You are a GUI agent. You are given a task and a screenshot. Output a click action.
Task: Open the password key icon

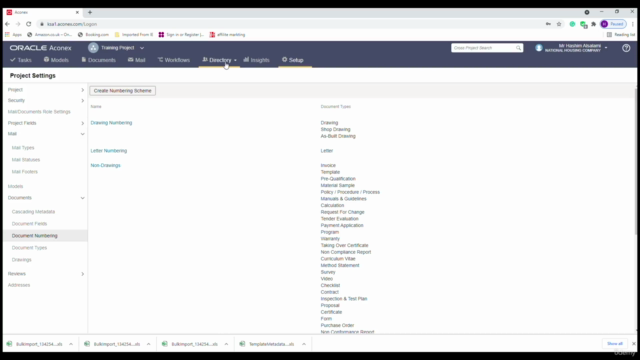pos(548,24)
